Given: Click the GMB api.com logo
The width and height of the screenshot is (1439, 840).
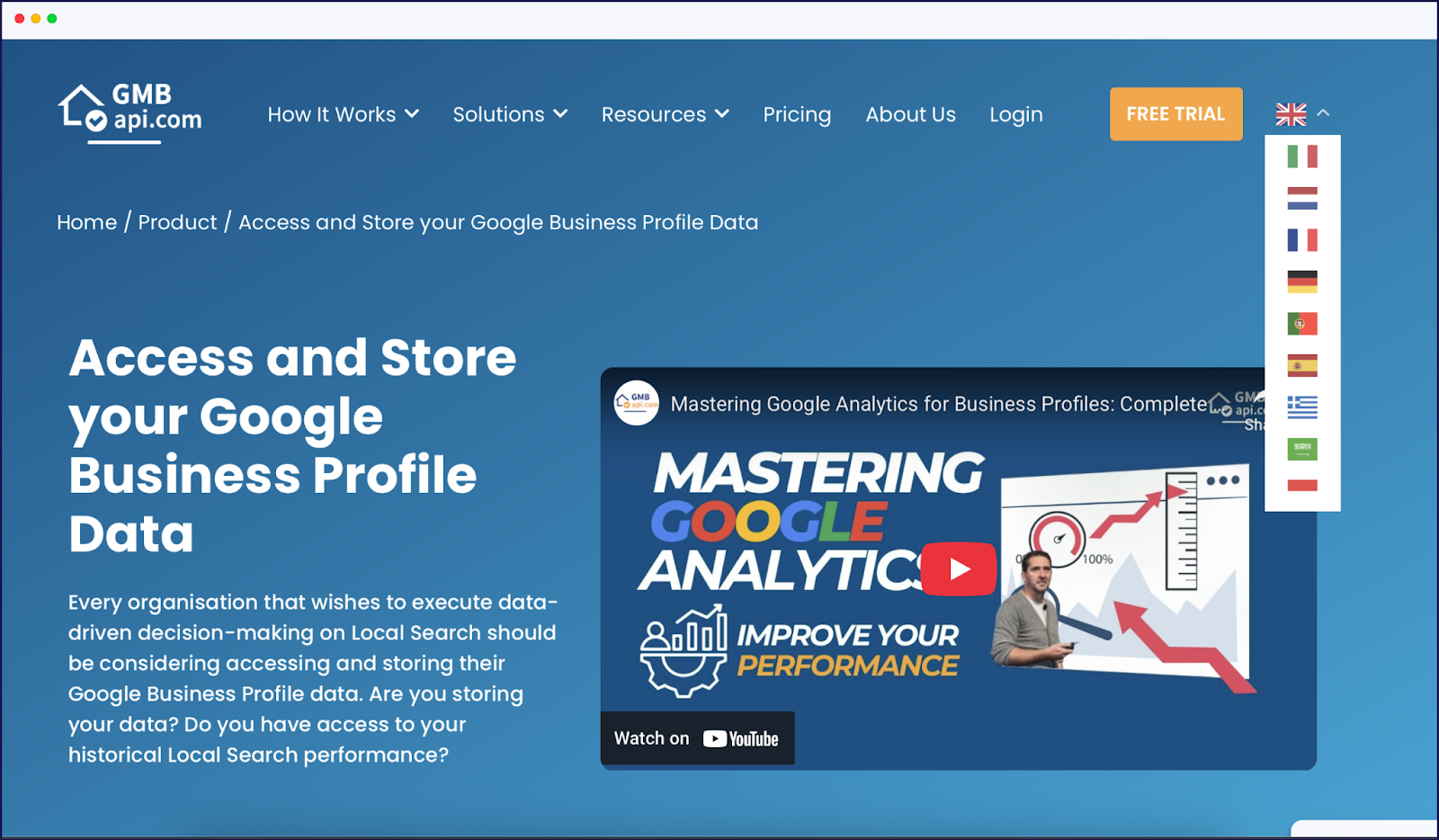Looking at the screenshot, I should pos(130,113).
